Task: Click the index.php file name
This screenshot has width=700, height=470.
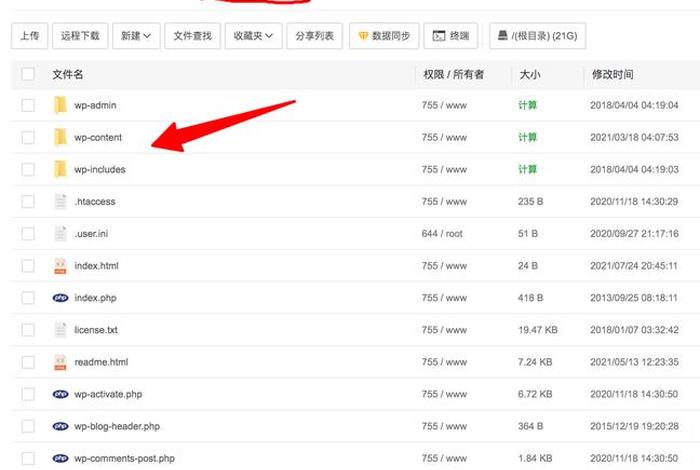Action: 96,298
